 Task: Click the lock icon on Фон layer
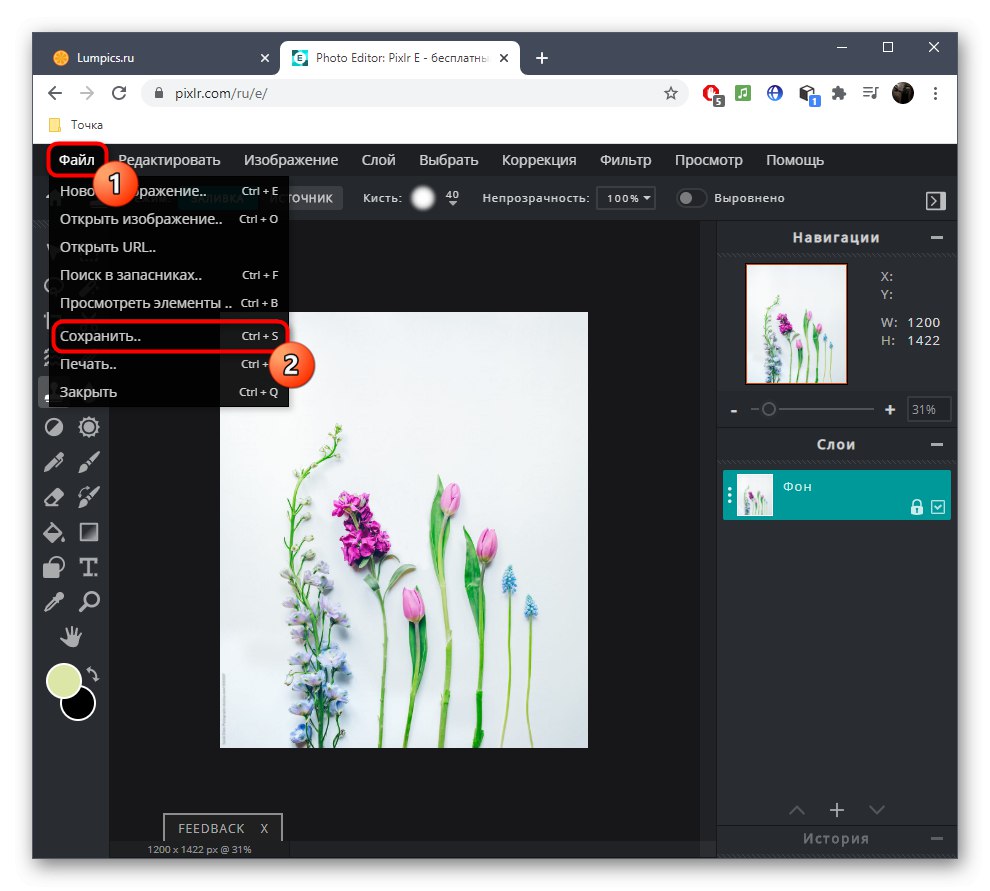(x=917, y=507)
